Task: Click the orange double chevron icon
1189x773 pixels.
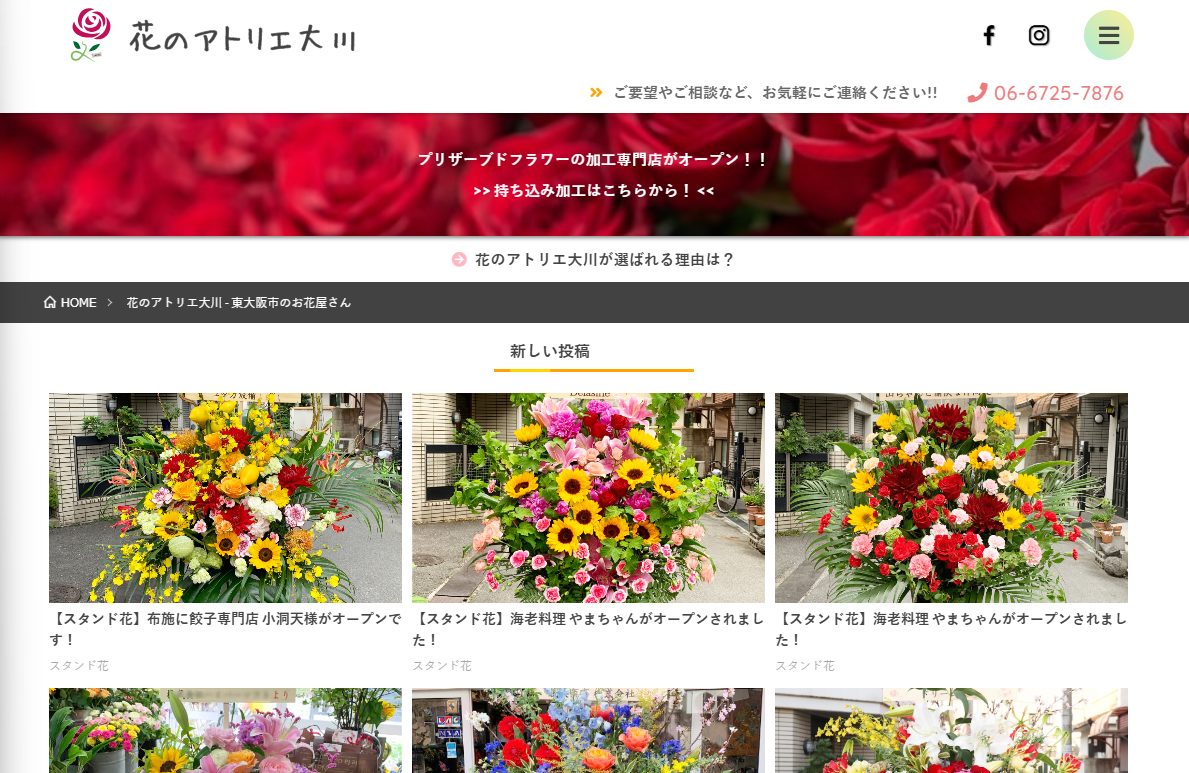Action: pyautogui.click(x=596, y=93)
